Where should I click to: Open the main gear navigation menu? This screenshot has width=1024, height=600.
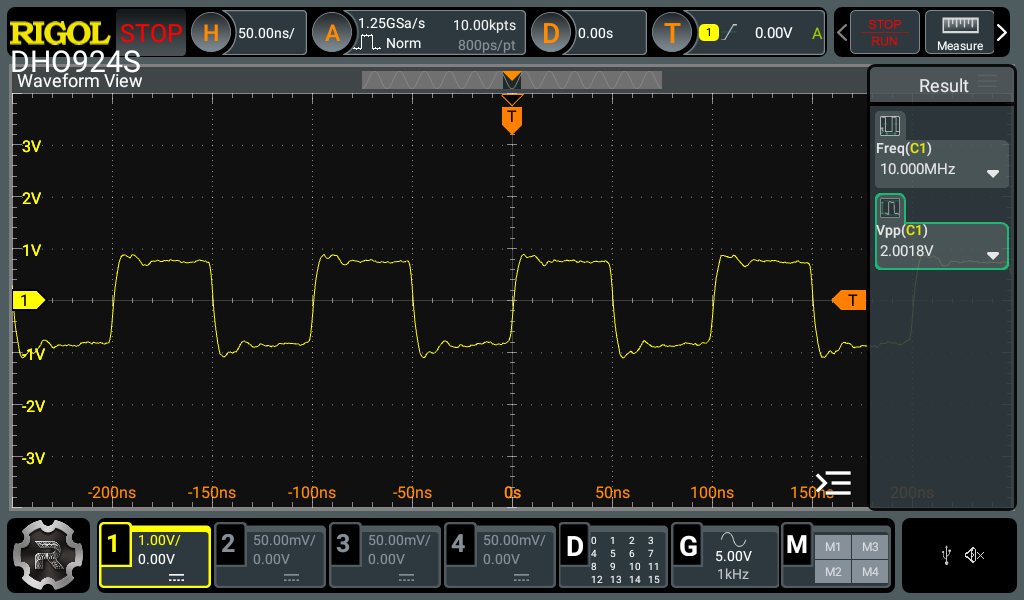point(48,555)
